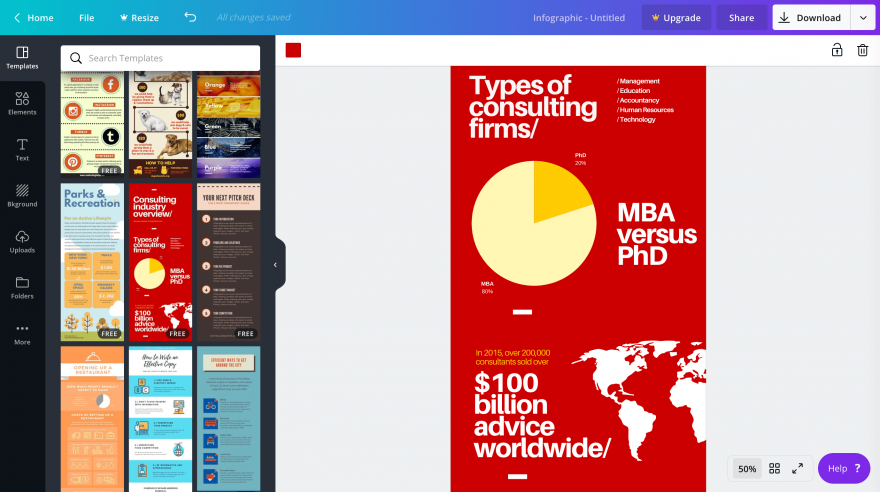The image size is (880, 492).
Task: Toggle the lock icon for element
Action: 836,50
